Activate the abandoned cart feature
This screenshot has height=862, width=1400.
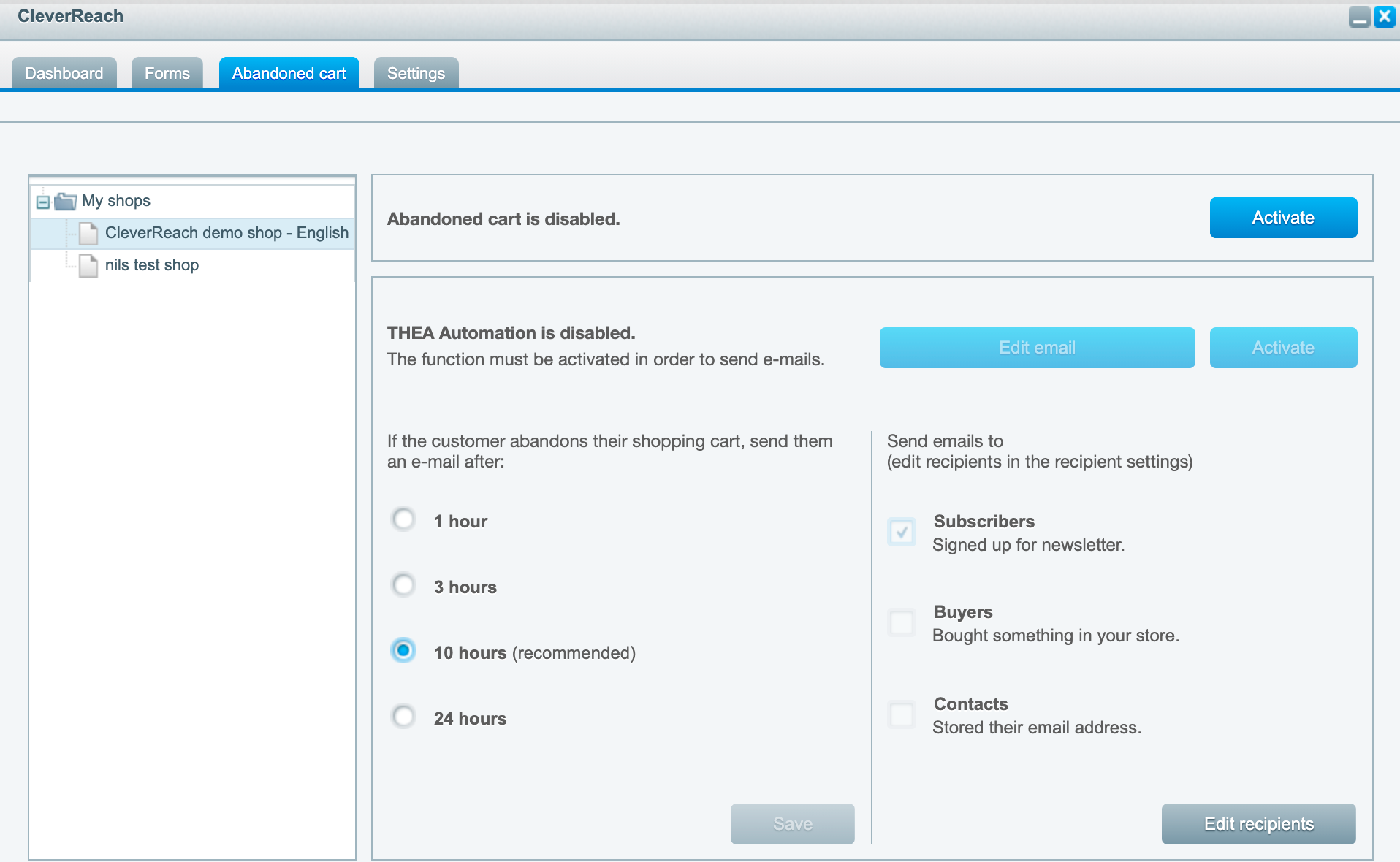[1283, 218]
